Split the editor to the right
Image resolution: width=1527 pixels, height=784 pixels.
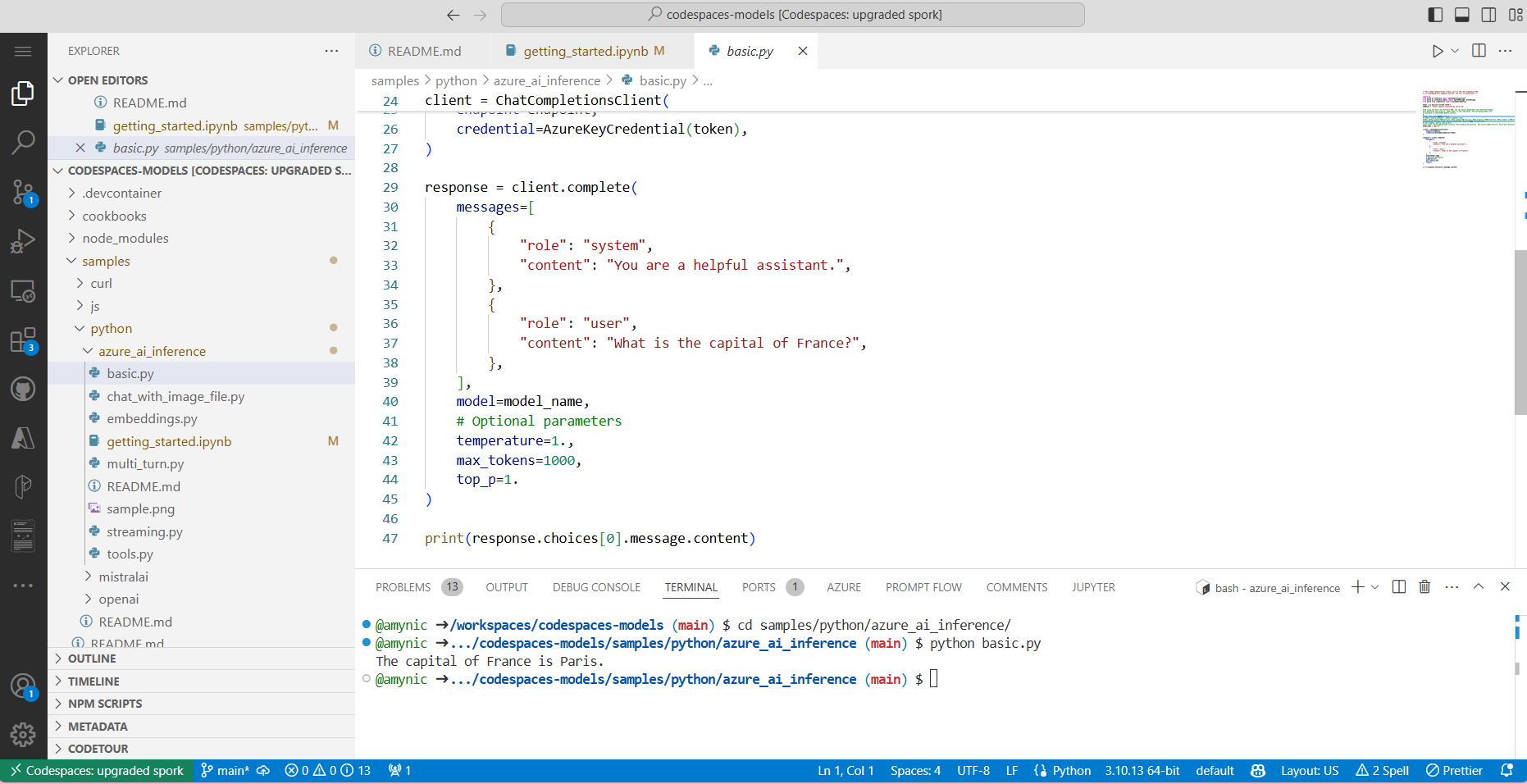point(1479,51)
